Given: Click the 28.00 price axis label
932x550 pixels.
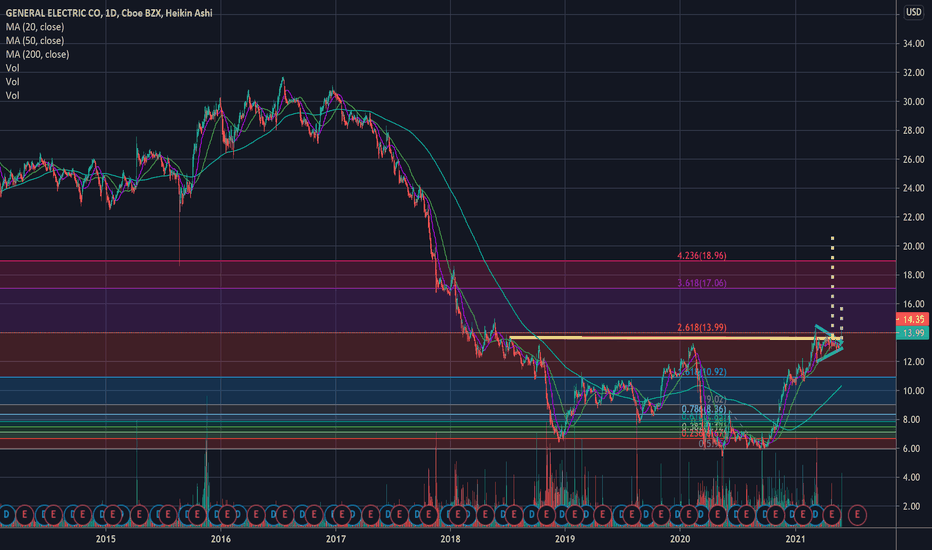Looking at the screenshot, I should [x=914, y=130].
